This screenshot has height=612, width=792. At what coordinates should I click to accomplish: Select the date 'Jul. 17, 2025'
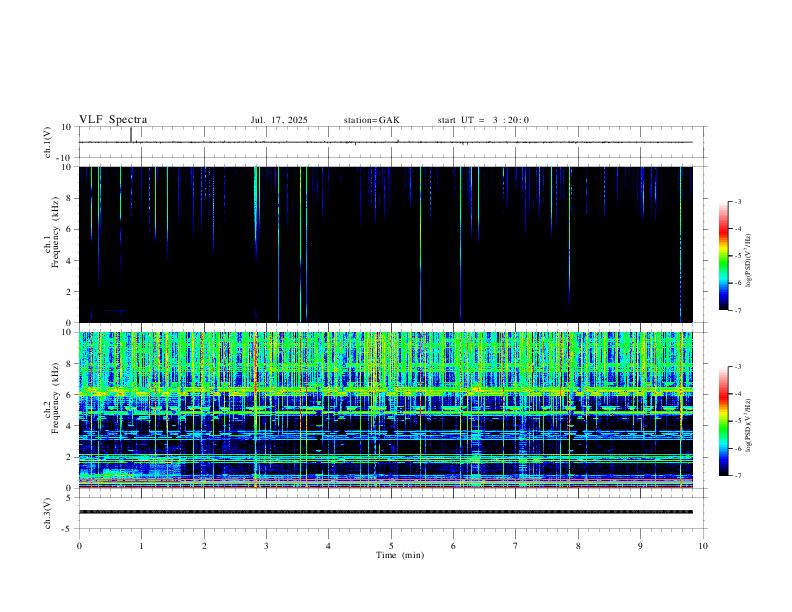pos(279,120)
